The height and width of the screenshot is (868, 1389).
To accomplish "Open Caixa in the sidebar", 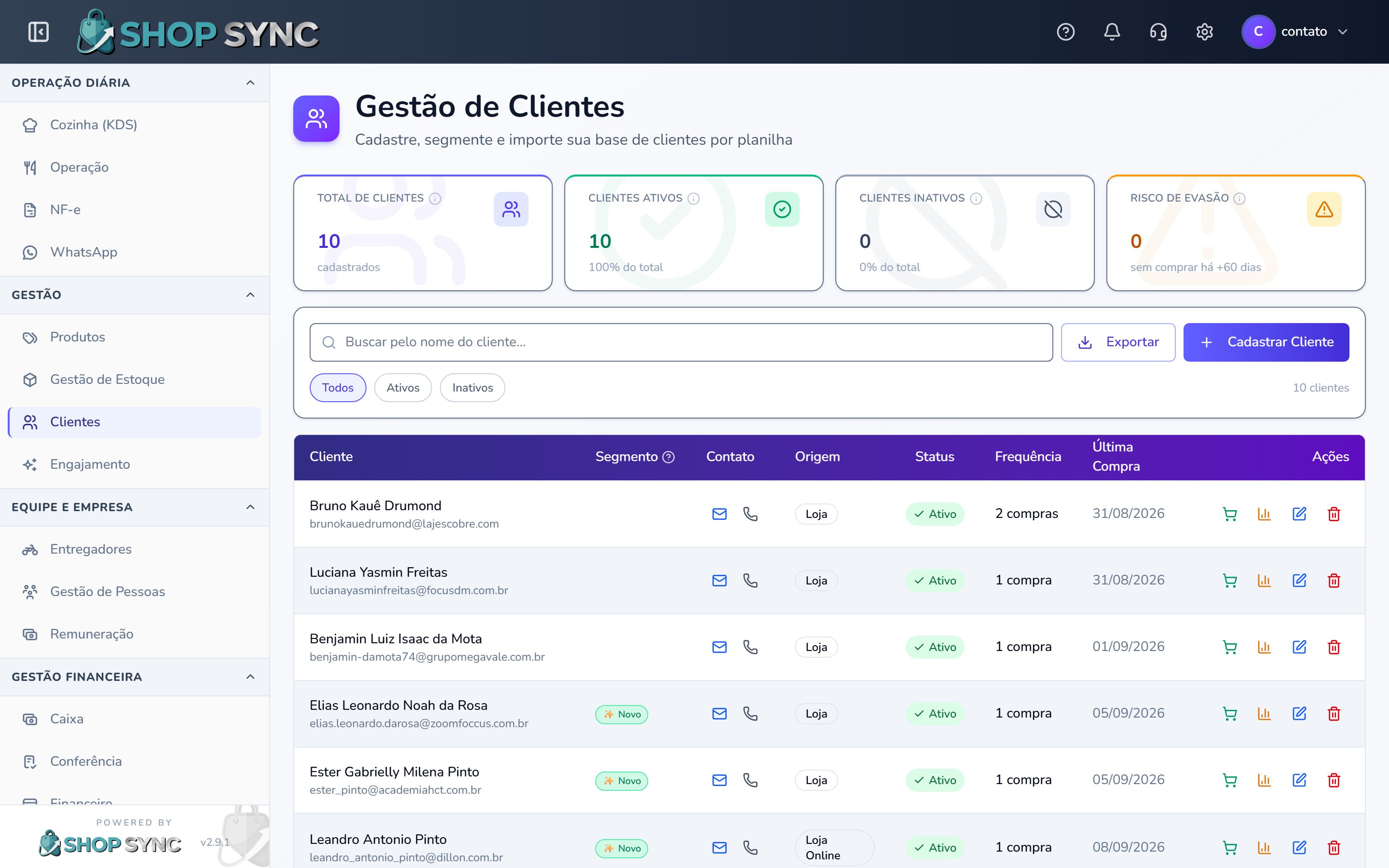I will click(135, 719).
